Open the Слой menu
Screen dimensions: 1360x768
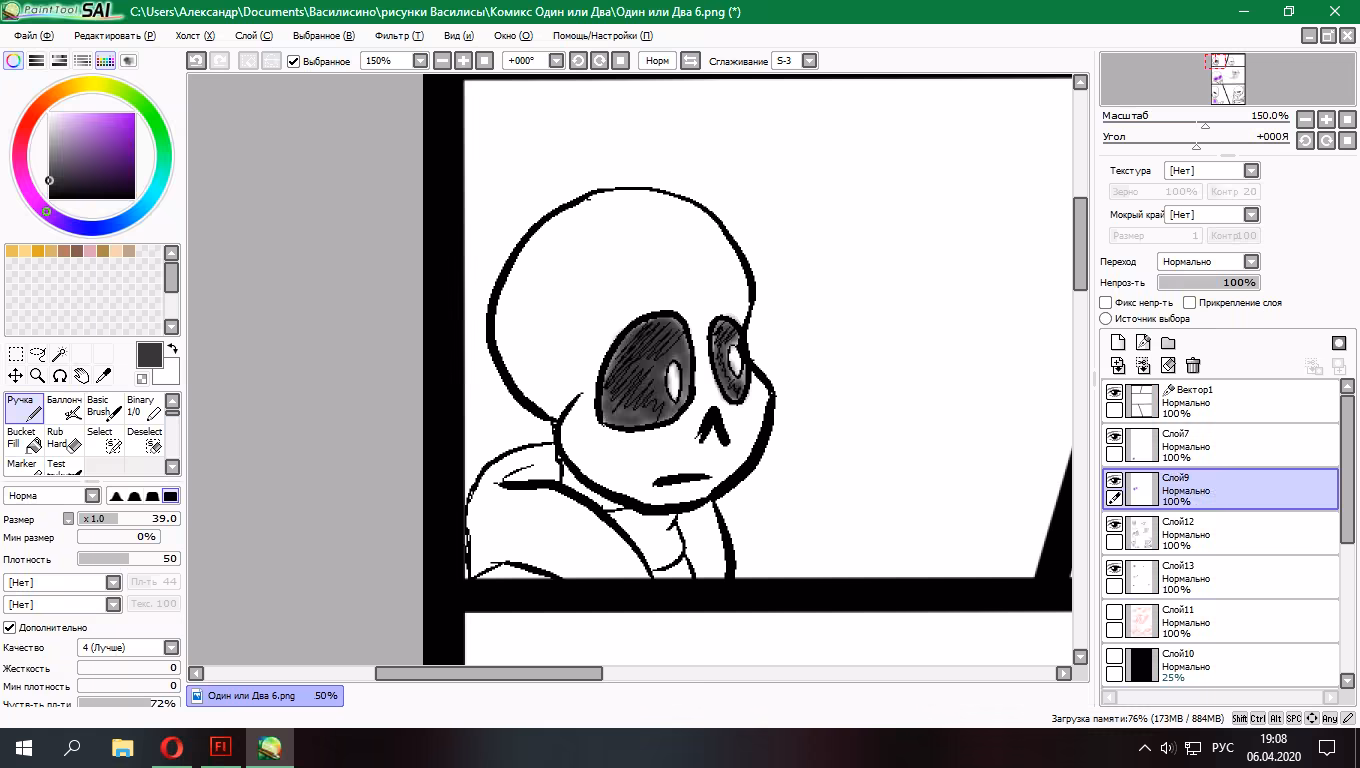[x=253, y=35]
